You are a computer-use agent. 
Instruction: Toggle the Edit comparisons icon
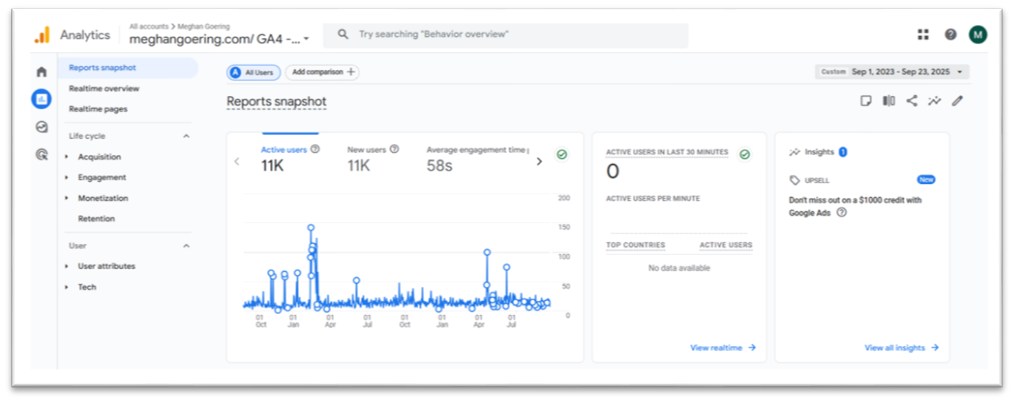(x=888, y=101)
